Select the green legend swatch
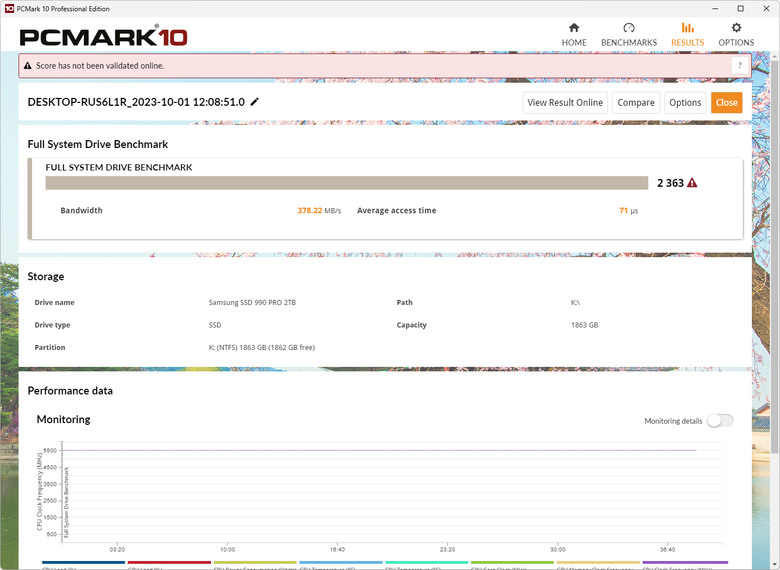This screenshot has height=570, width=780. [512, 563]
